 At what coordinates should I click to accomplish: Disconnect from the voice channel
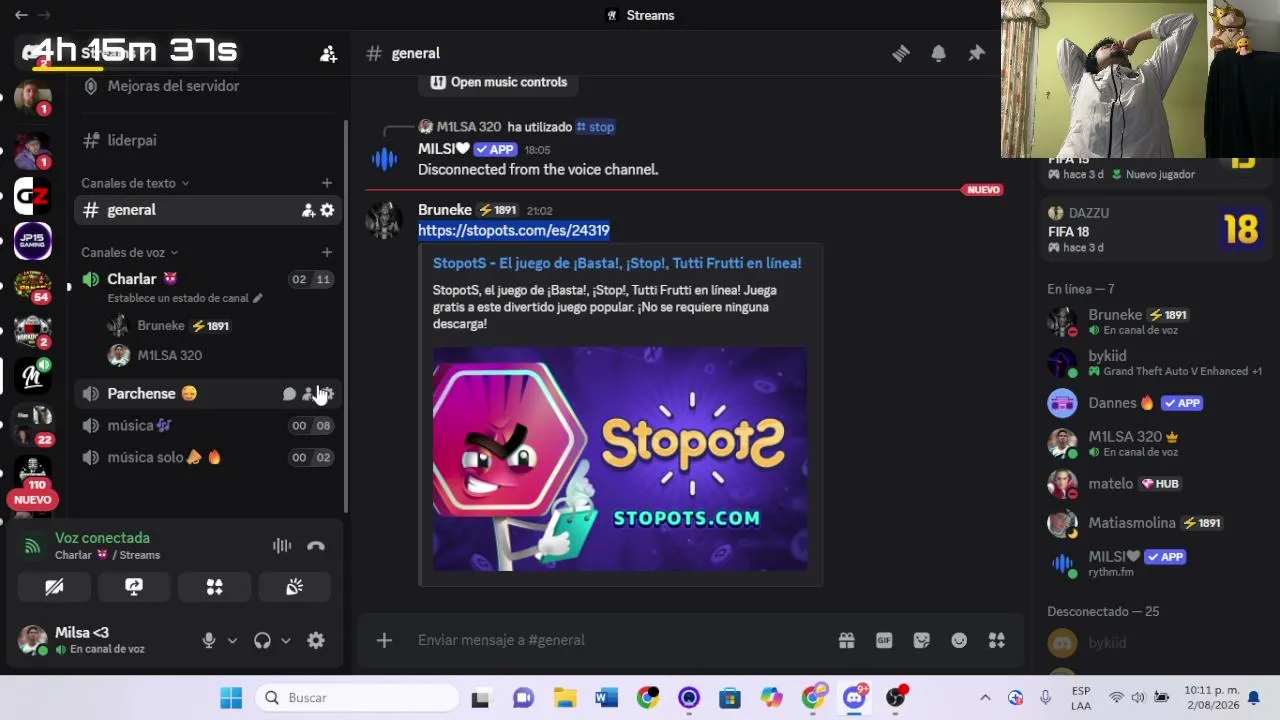(316, 546)
